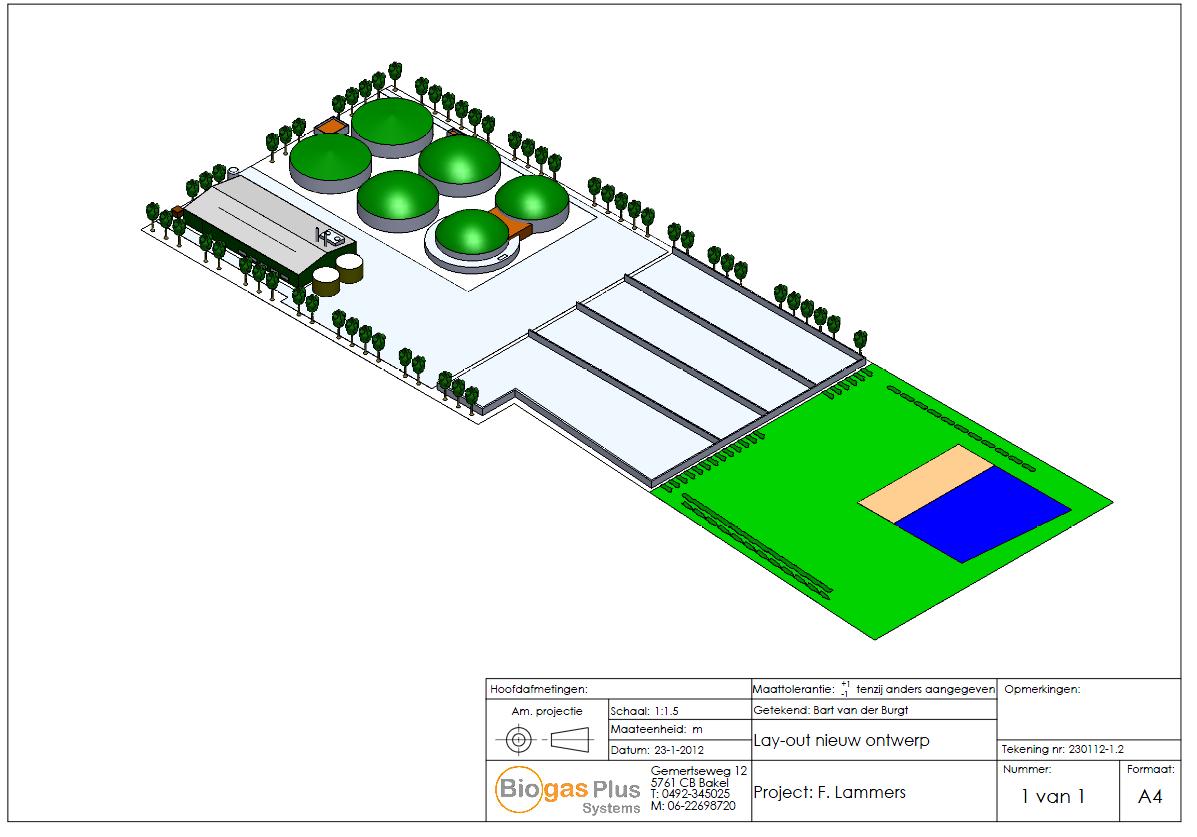Select the 'Am. projectie' text
The width and height of the screenshot is (1197, 837).
point(547,711)
